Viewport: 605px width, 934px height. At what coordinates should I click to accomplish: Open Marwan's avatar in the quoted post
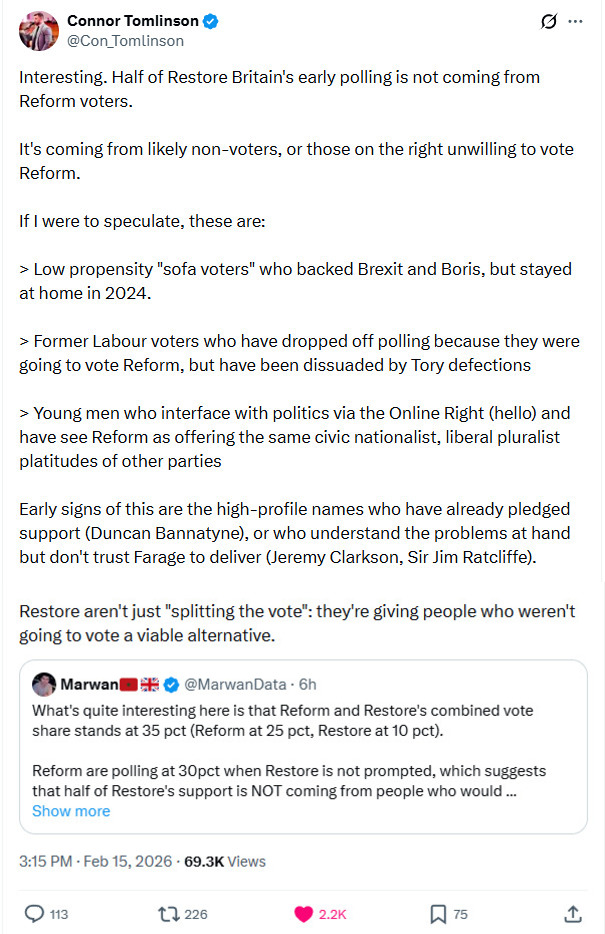[x=43, y=684]
